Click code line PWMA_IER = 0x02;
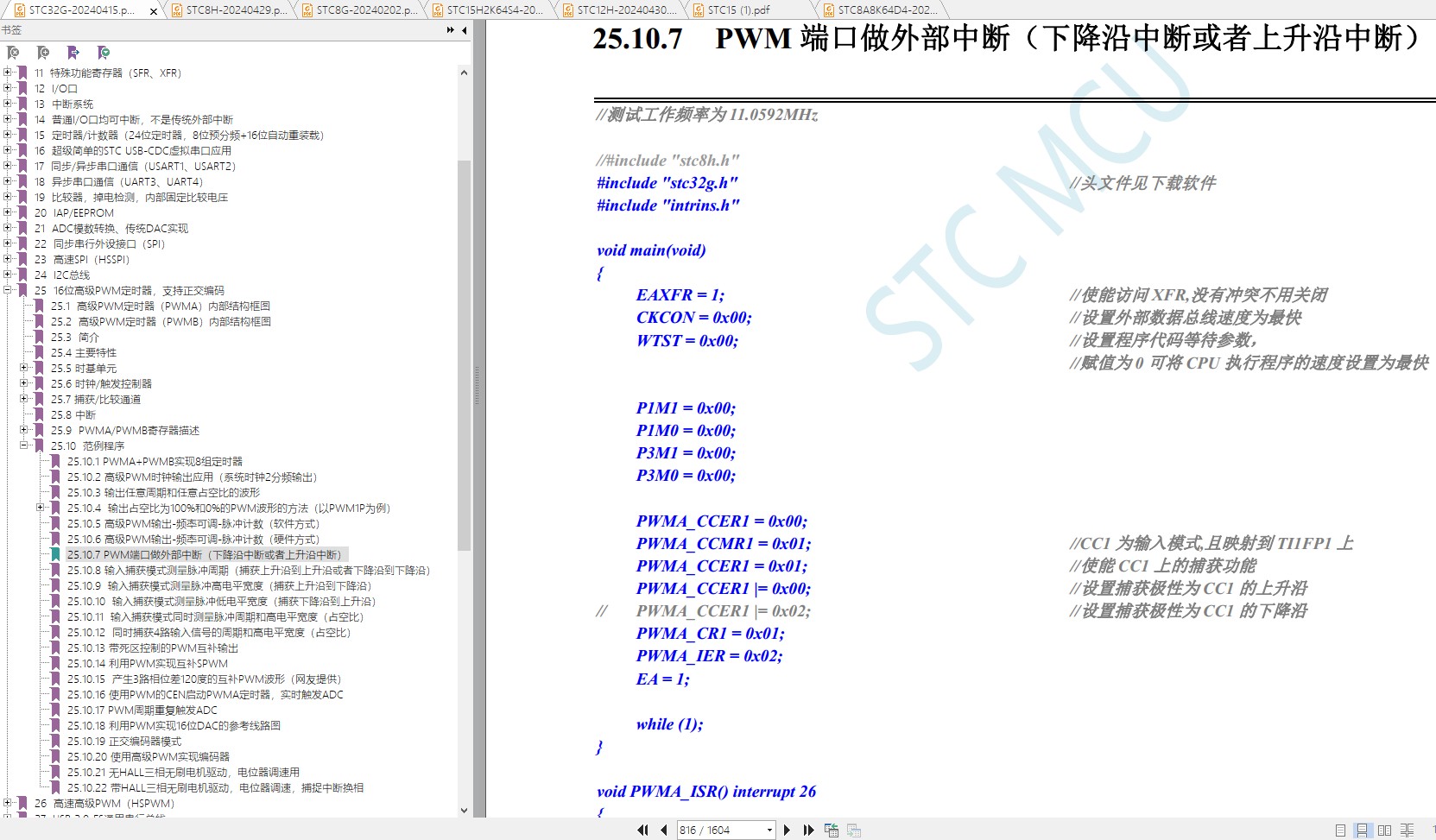This screenshot has width=1436, height=840. pos(710,656)
